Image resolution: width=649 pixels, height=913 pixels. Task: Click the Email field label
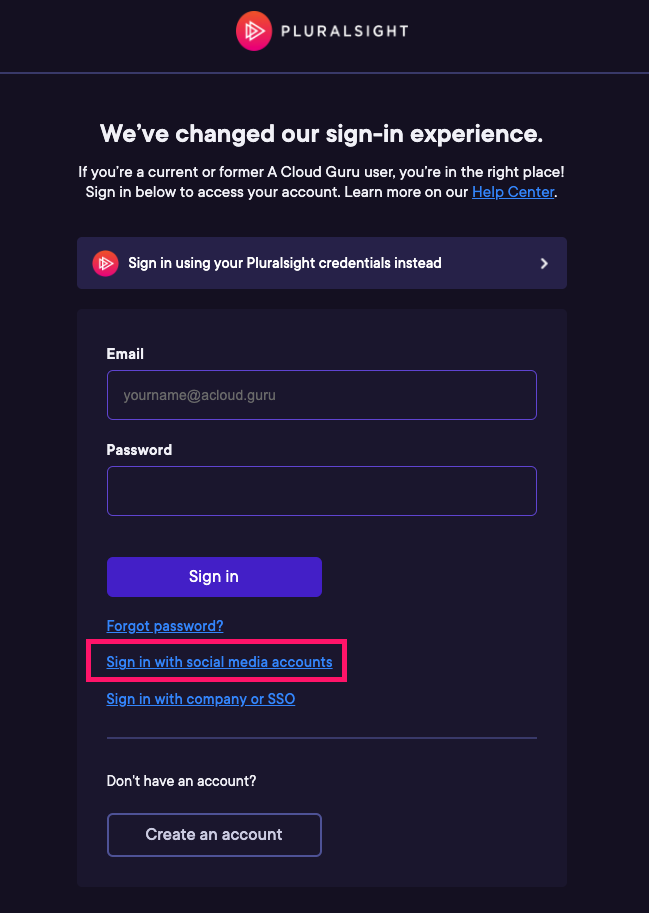click(125, 353)
